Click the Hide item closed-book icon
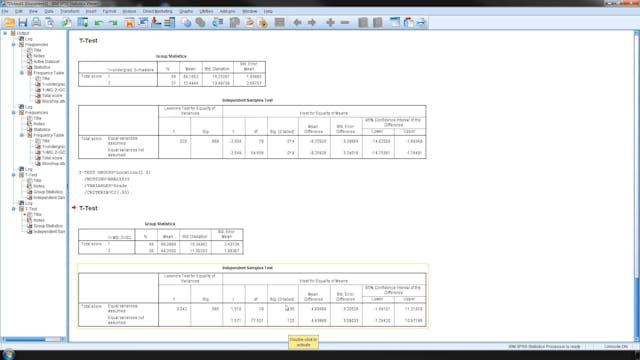 click(378, 22)
